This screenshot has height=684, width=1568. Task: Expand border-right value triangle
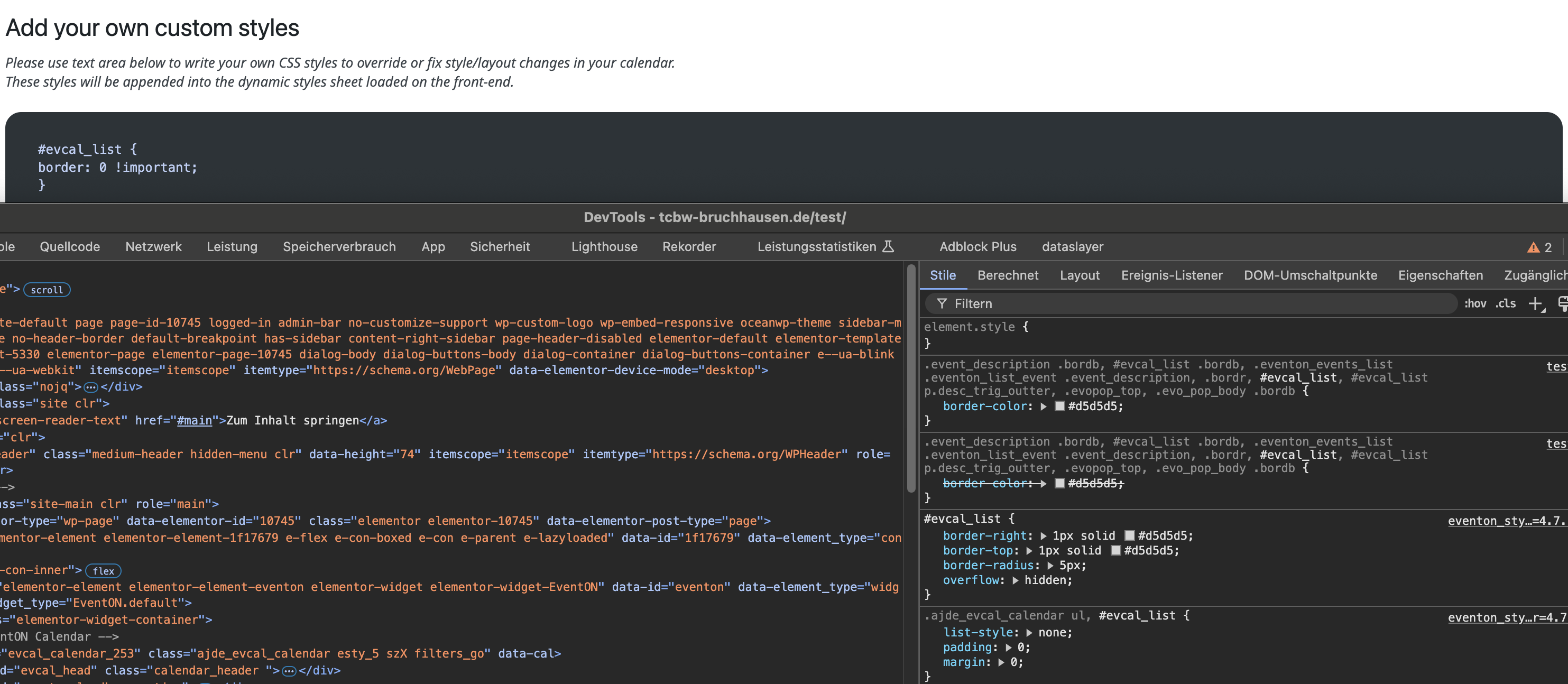[x=1043, y=536]
